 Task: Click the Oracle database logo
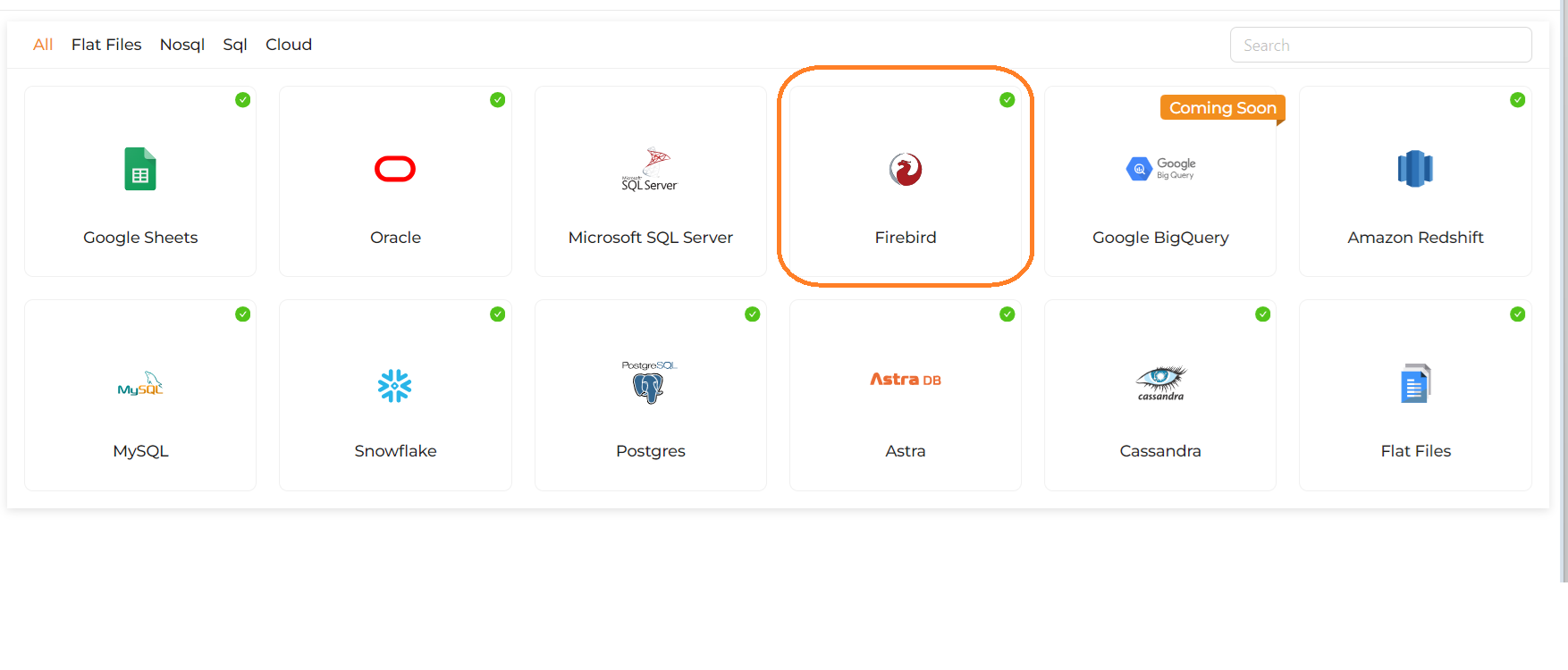point(395,168)
